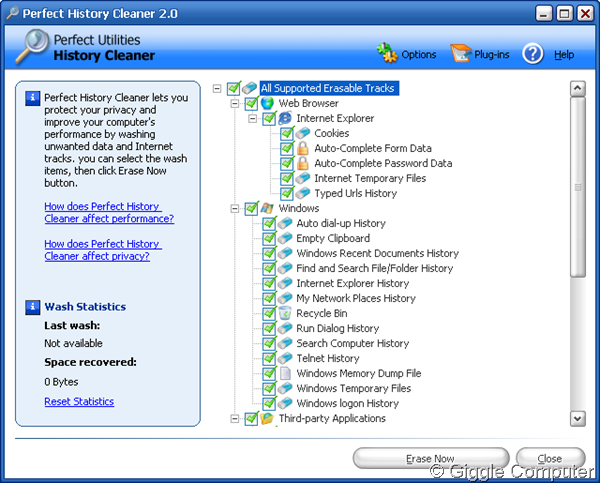Image resolution: width=600 pixels, height=483 pixels.
Task: Click the eraser icon beside Empty Clipboard
Action: point(285,238)
